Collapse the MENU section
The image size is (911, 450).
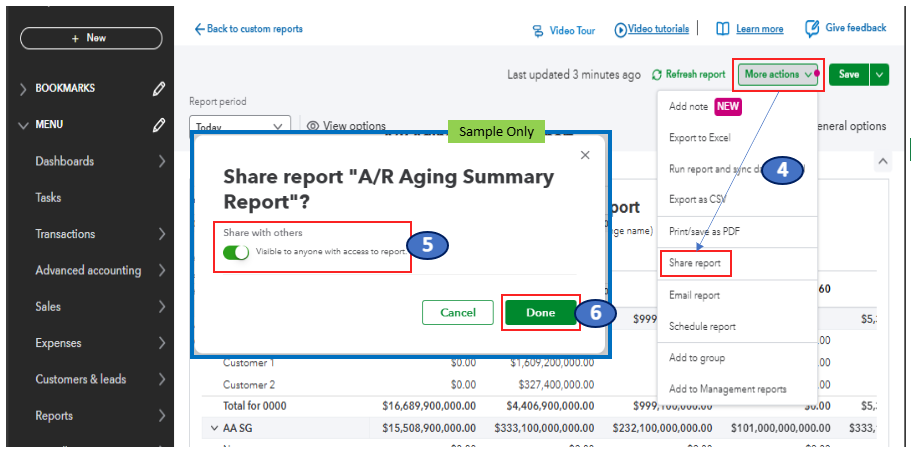pyautogui.click(x=23, y=125)
